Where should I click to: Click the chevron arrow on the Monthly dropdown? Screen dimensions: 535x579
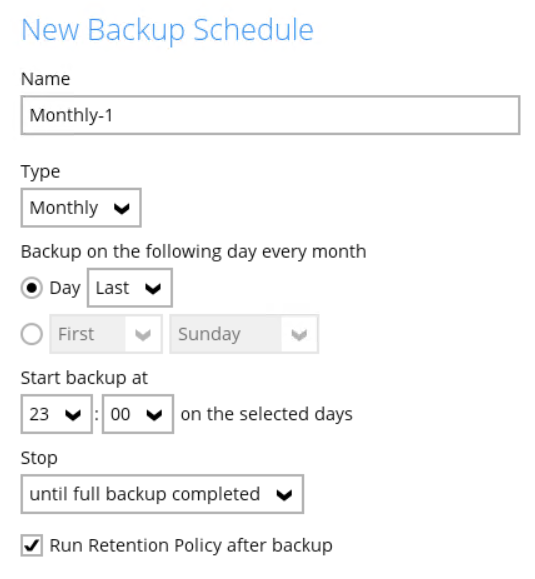click(121, 209)
